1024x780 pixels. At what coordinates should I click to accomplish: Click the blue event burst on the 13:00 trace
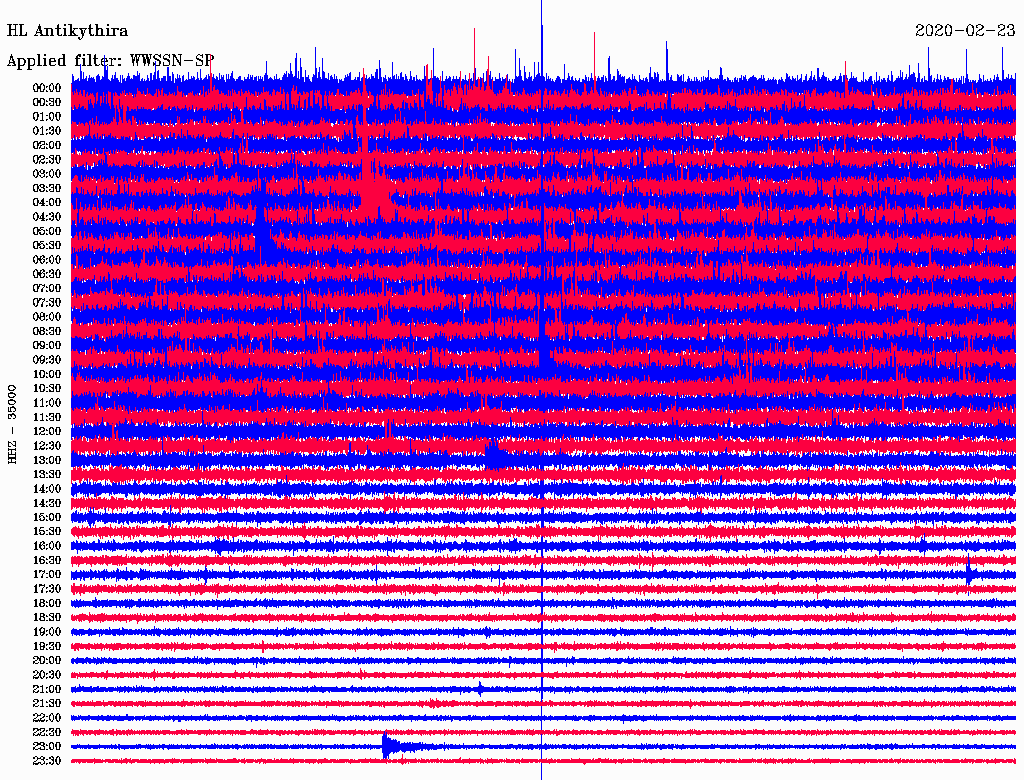pyautogui.click(x=496, y=455)
